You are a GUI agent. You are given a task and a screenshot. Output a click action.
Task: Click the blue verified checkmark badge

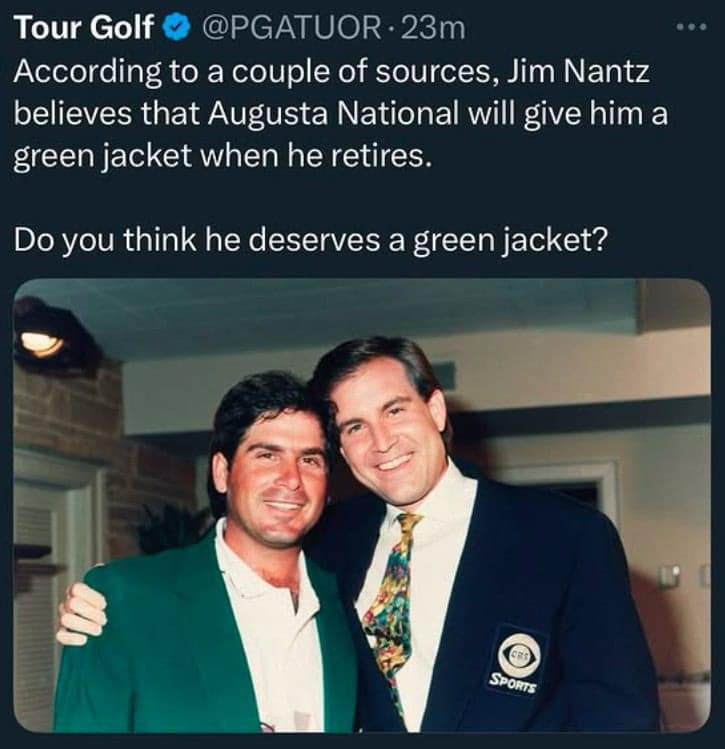tap(177, 29)
